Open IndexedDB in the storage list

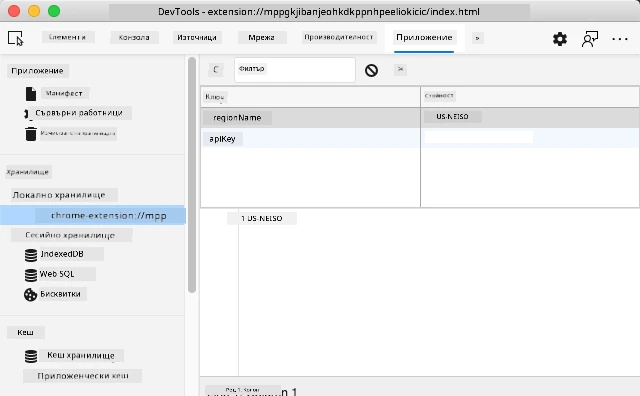[x=62, y=254]
